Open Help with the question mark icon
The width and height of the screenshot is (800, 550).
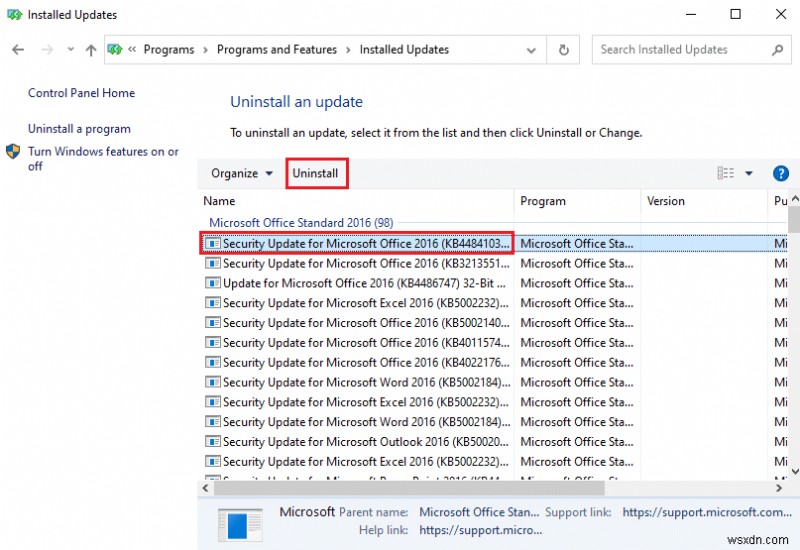point(780,173)
